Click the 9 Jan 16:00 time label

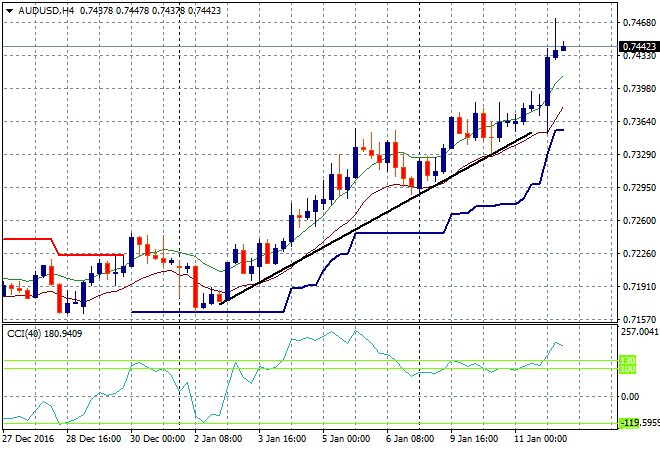[x=474, y=439]
